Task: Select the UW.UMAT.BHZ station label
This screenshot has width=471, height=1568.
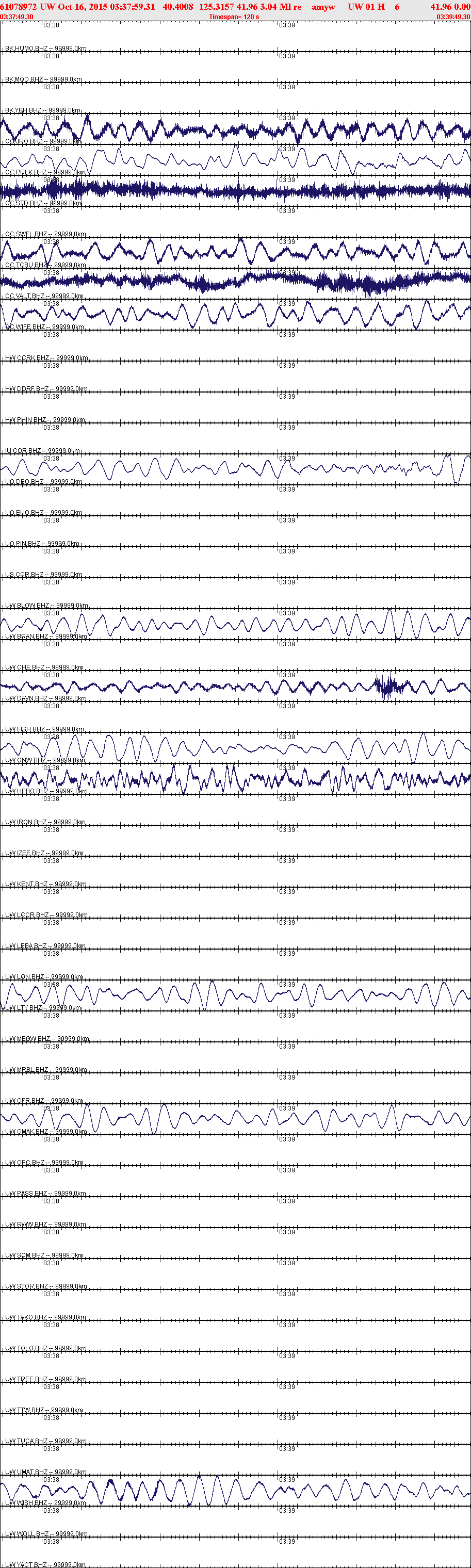Action: pos(45,1473)
